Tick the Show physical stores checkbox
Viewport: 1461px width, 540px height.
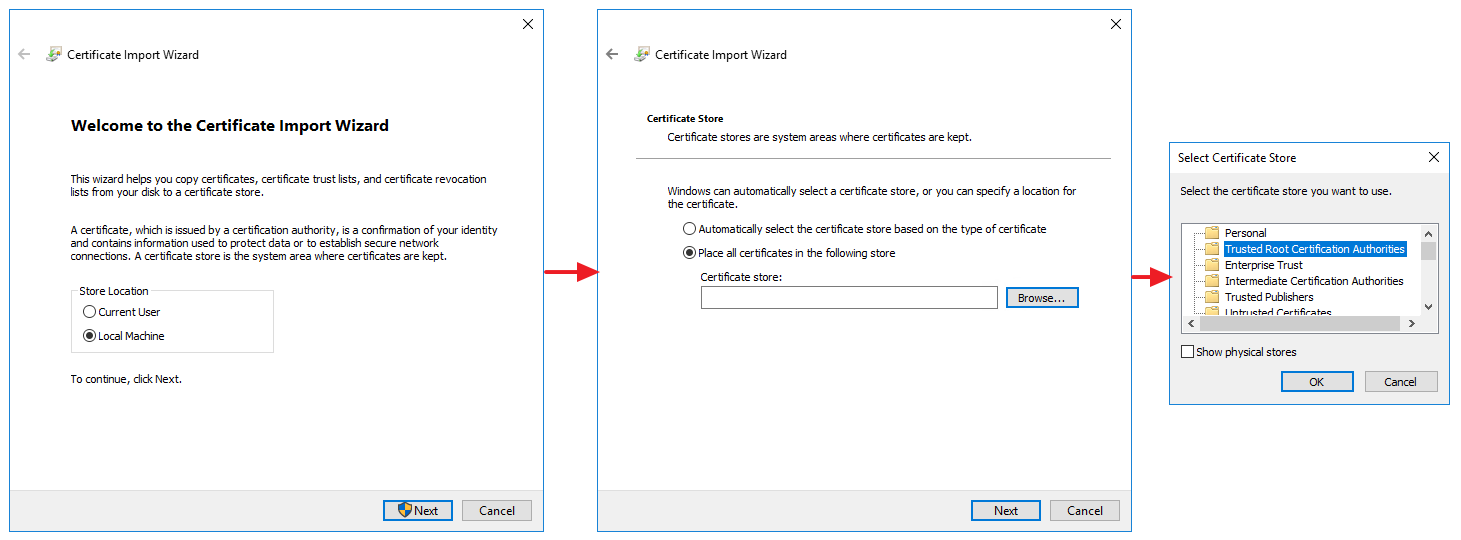tap(1188, 352)
